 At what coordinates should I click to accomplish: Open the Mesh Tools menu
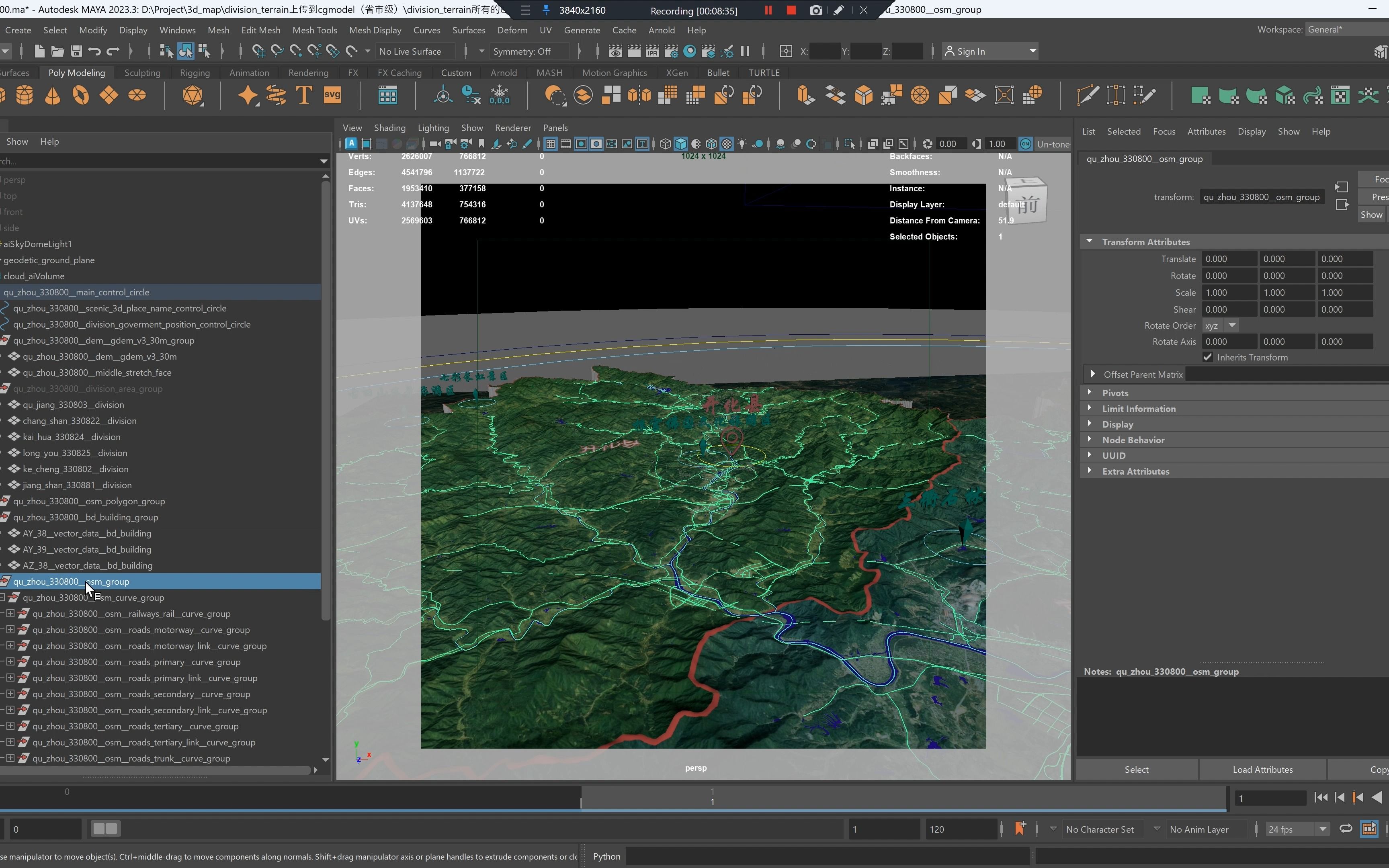(315, 30)
